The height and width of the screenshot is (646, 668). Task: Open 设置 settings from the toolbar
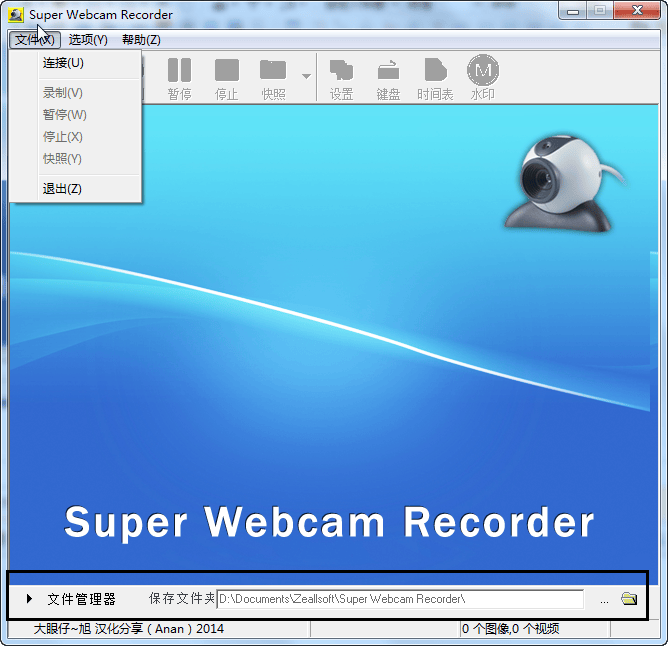pyautogui.click(x=341, y=78)
